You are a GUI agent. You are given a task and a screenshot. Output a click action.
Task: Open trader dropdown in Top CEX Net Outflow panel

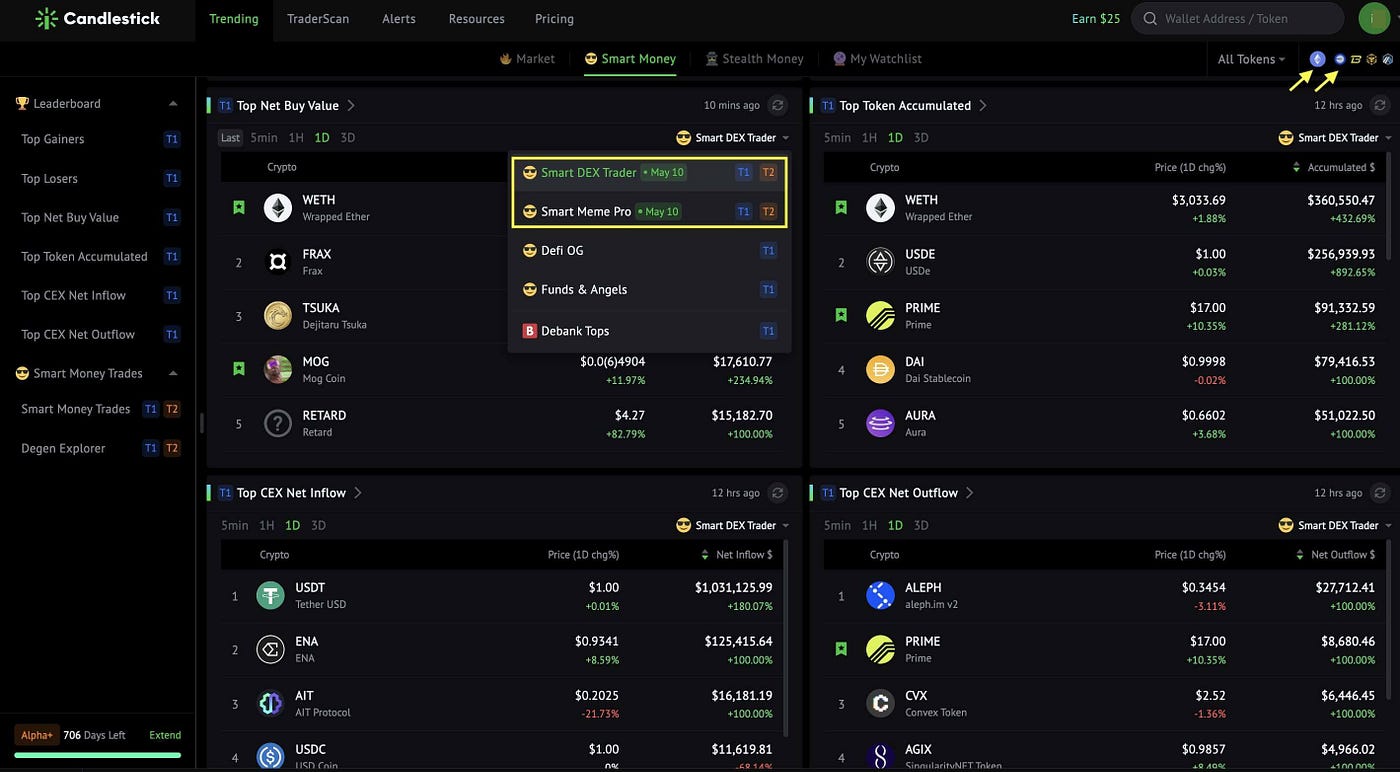(x=1336, y=525)
